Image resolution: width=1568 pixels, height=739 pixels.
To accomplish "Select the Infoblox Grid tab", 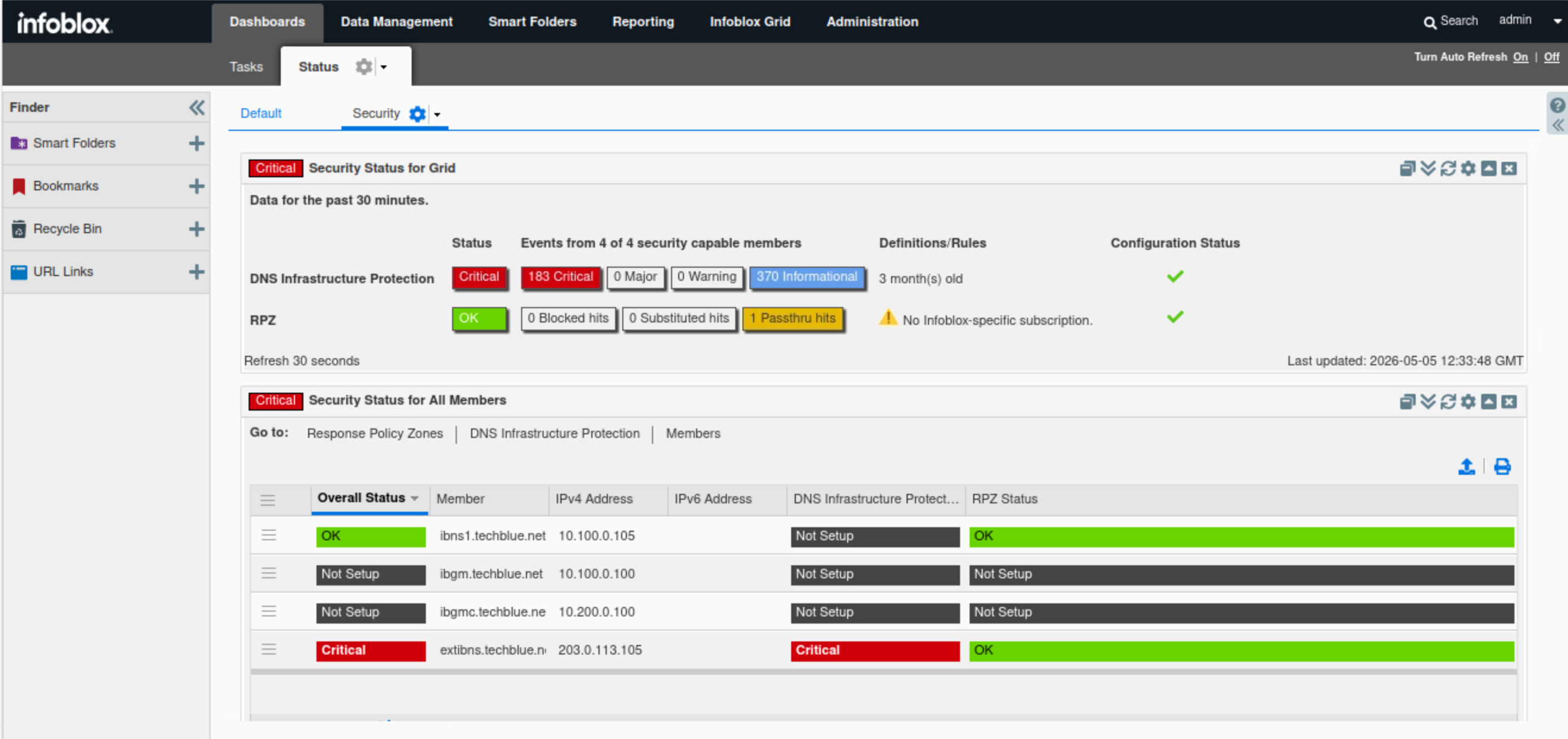I will click(x=750, y=22).
